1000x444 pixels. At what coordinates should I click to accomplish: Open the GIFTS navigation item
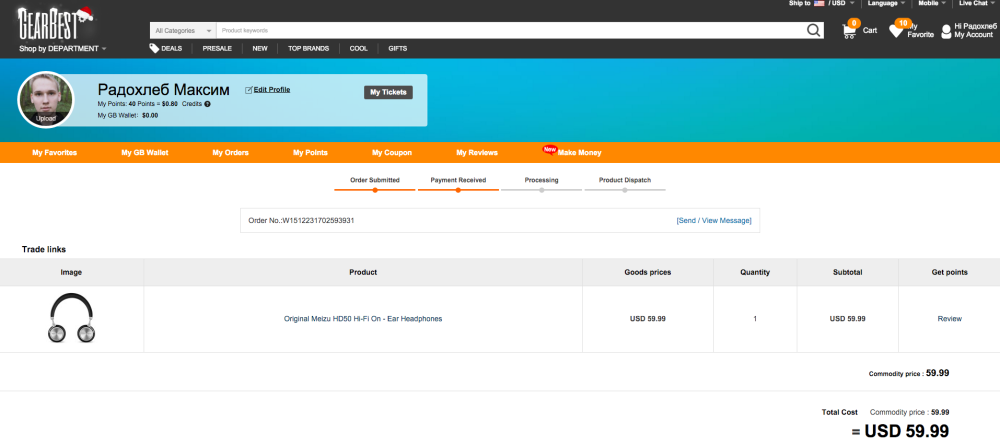click(397, 48)
